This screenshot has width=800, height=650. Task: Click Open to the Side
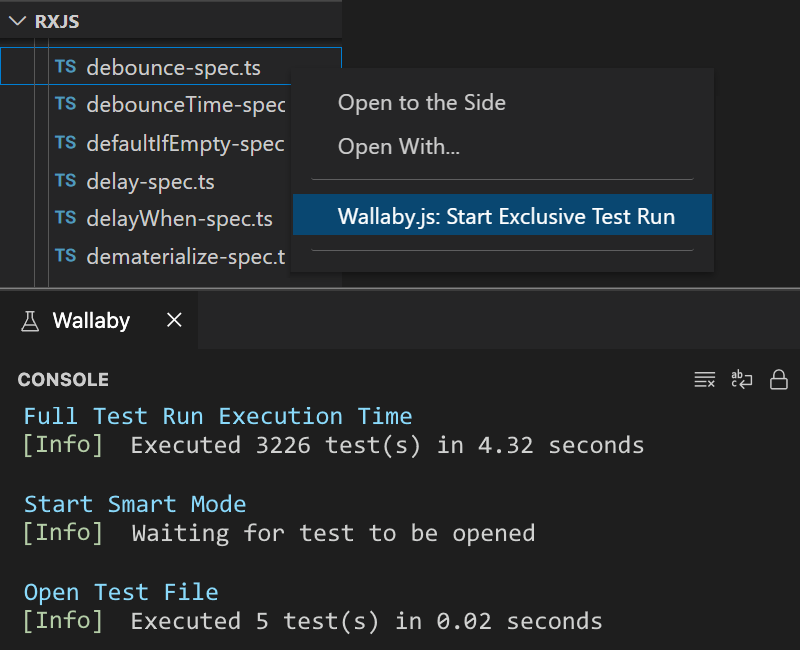pyautogui.click(x=421, y=102)
